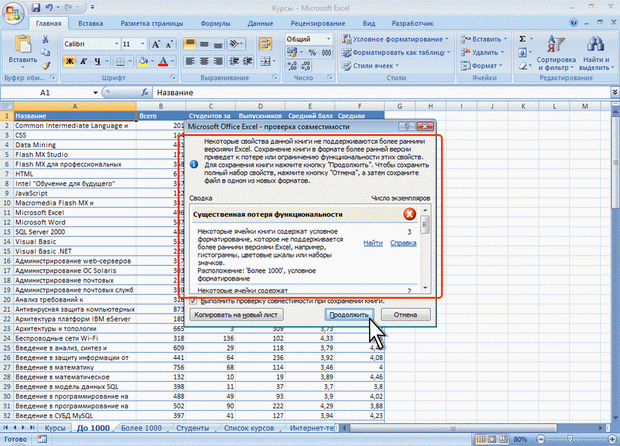Click the fill color bucket icon
This screenshot has height=446, width=620.
[143, 61]
